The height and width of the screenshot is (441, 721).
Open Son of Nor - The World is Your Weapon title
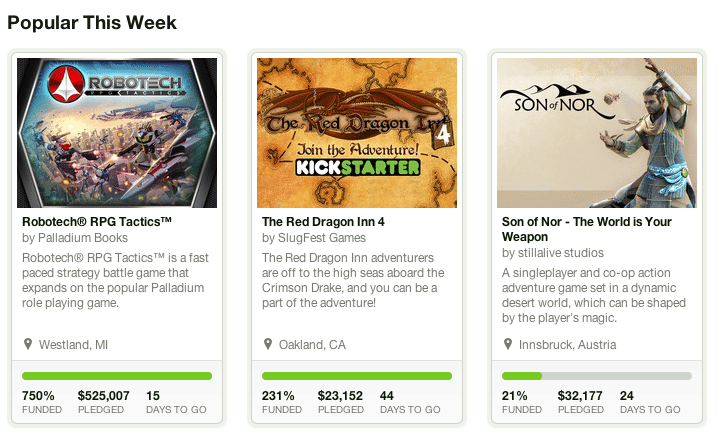click(586, 229)
